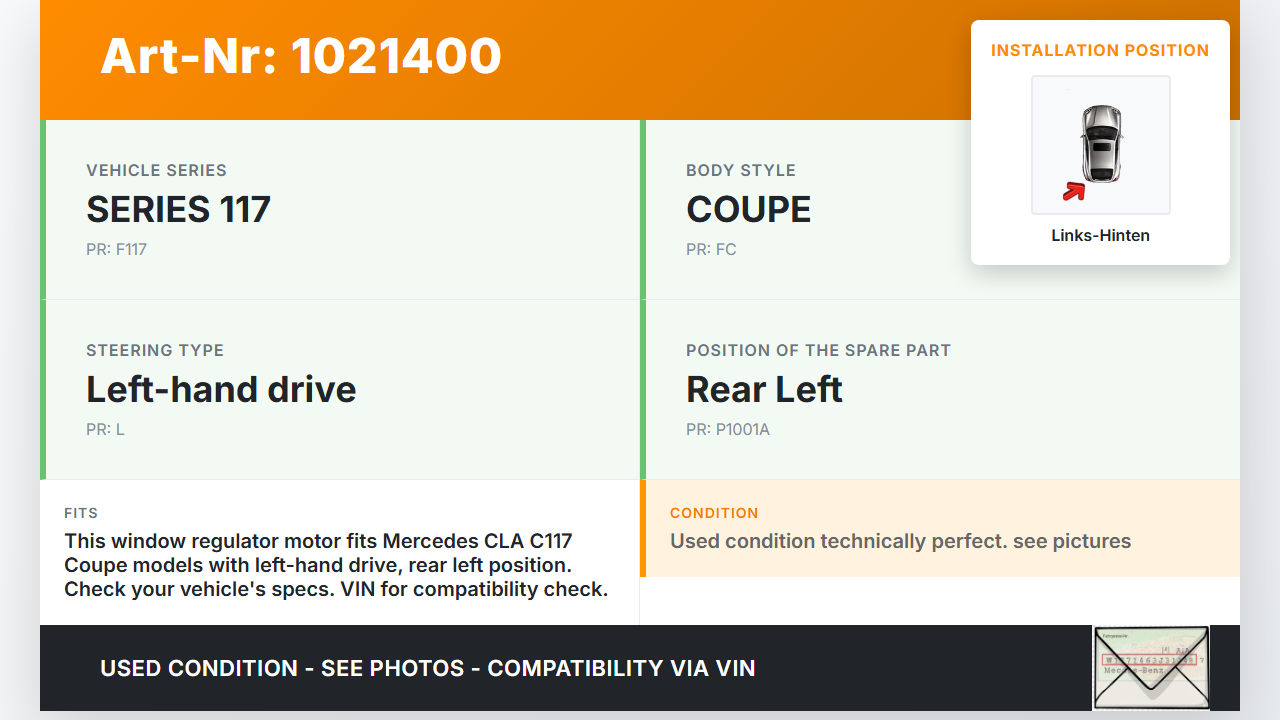Click the PR: P1001A code
The width and height of the screenshot is (1280, 720).
(x=727, y=429)
